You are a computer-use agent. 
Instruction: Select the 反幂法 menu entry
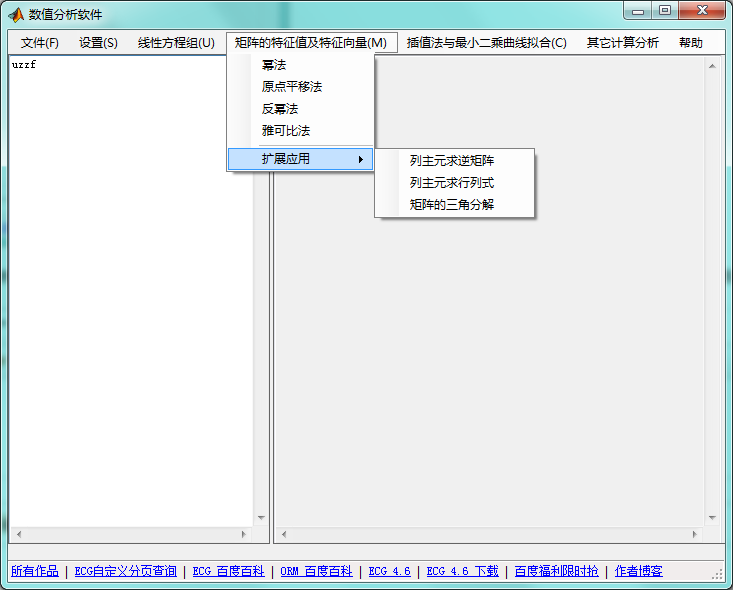(x=301, y=109)
